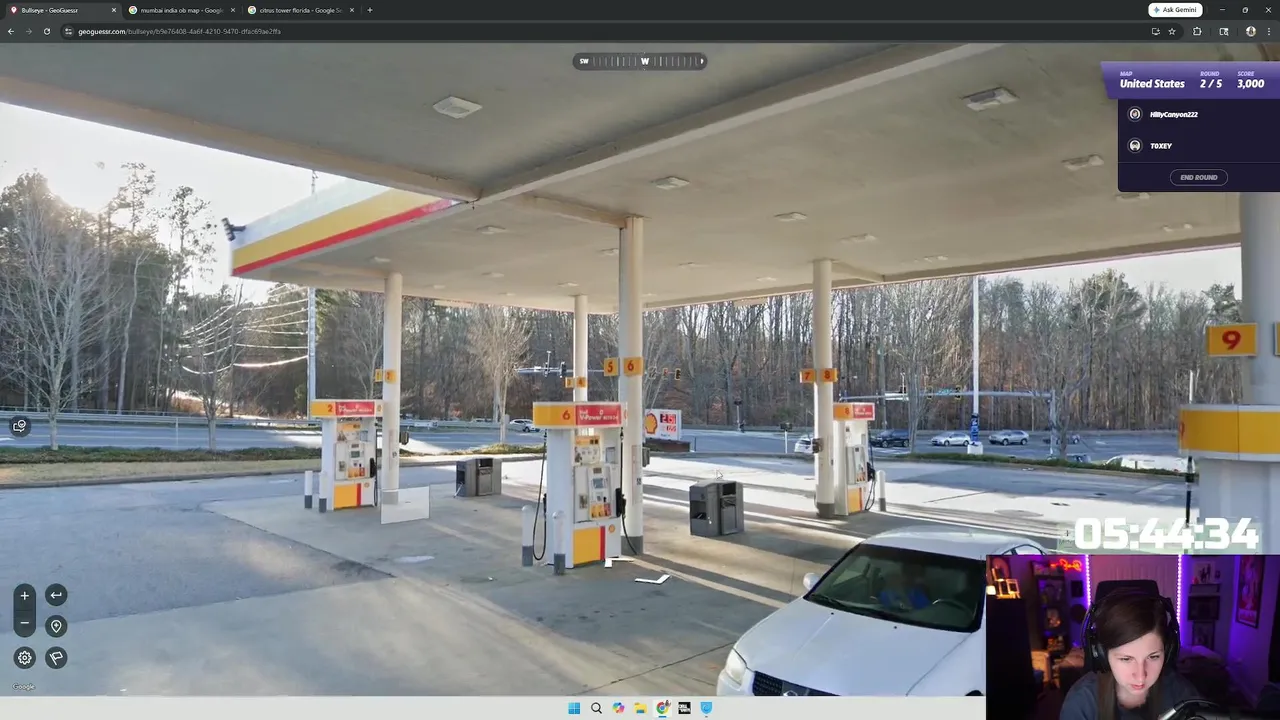
Task: Click the location pin checkpoint icon
Action: coord(56,626)
